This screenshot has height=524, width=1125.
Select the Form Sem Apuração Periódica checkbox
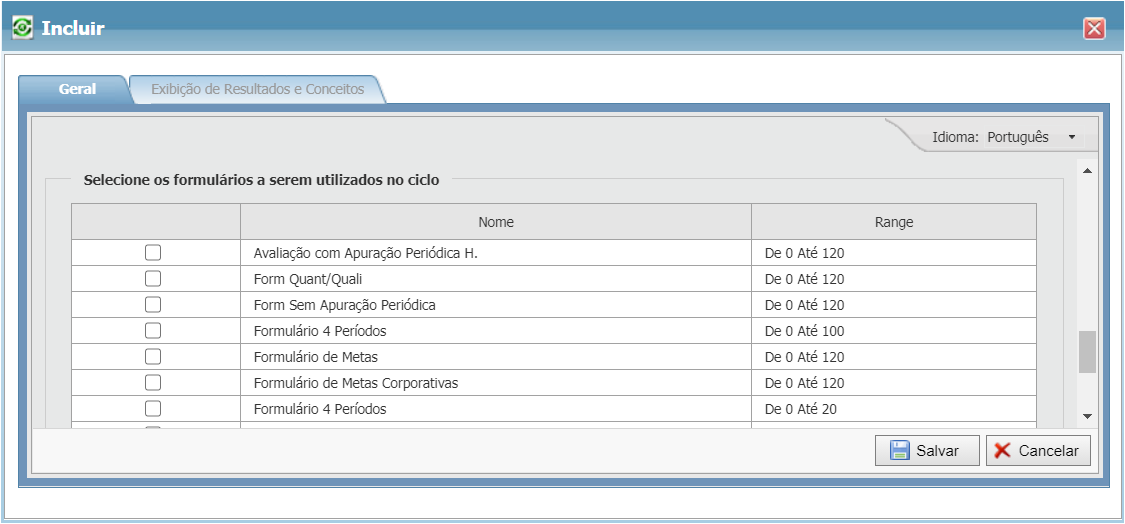pos(153,305)
